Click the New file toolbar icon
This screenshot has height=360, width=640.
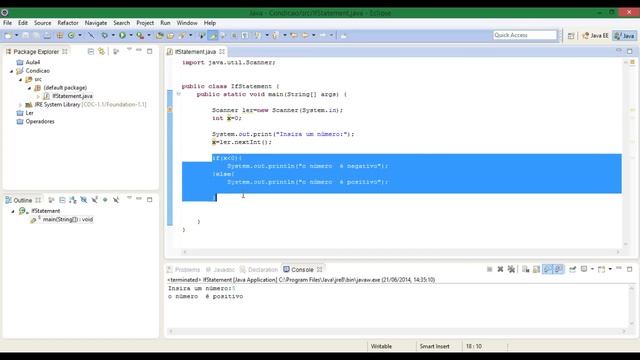click(x=8, y=36)
